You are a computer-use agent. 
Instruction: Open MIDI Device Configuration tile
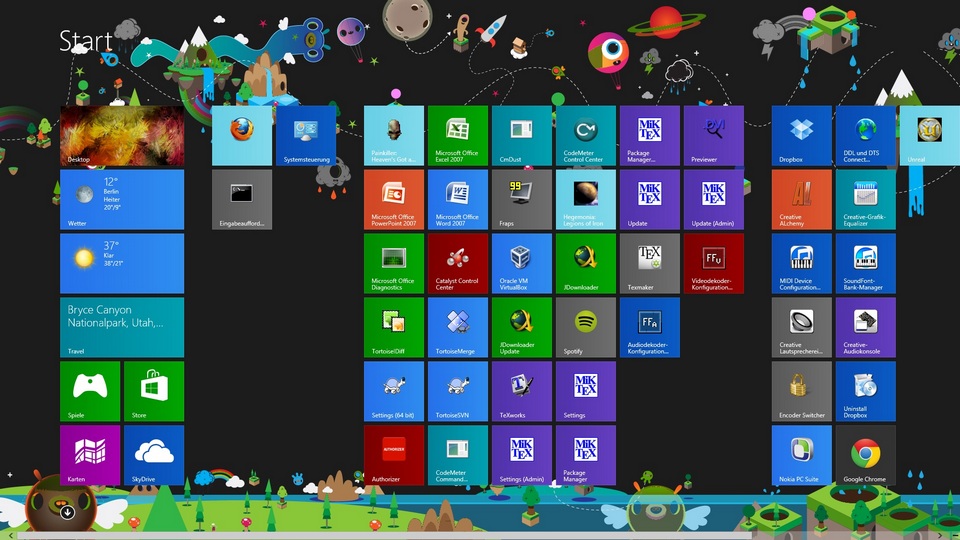coord(801,263)
